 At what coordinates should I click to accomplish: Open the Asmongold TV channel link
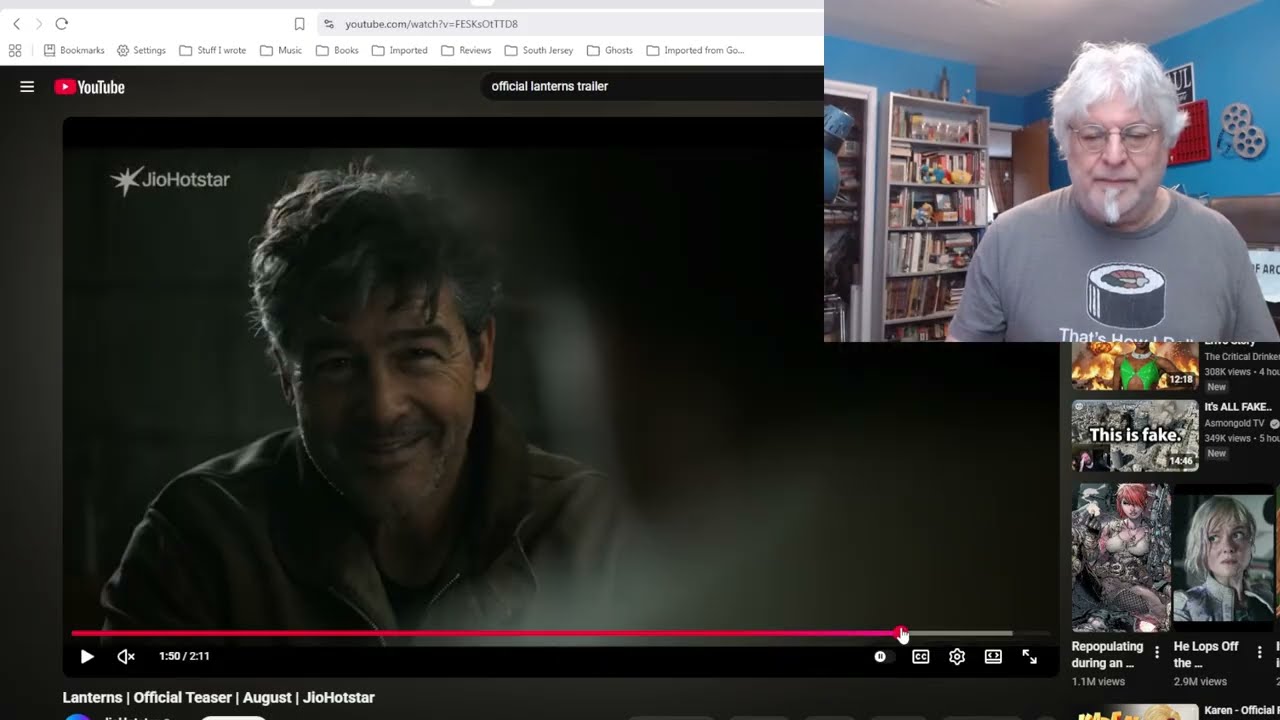[1235, 423]
